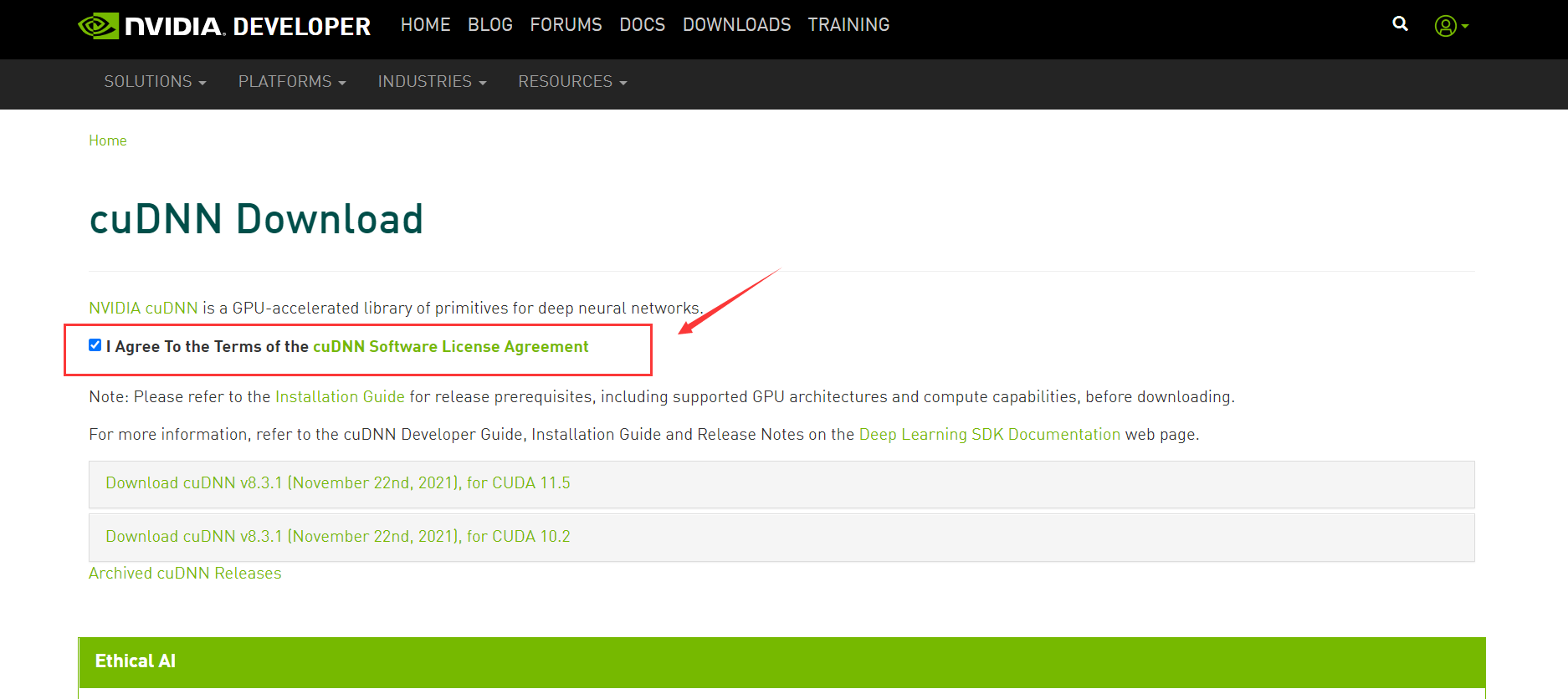Click the Ethical AI section header
This screenshot has height=699, width=1568.
[781, 661]
